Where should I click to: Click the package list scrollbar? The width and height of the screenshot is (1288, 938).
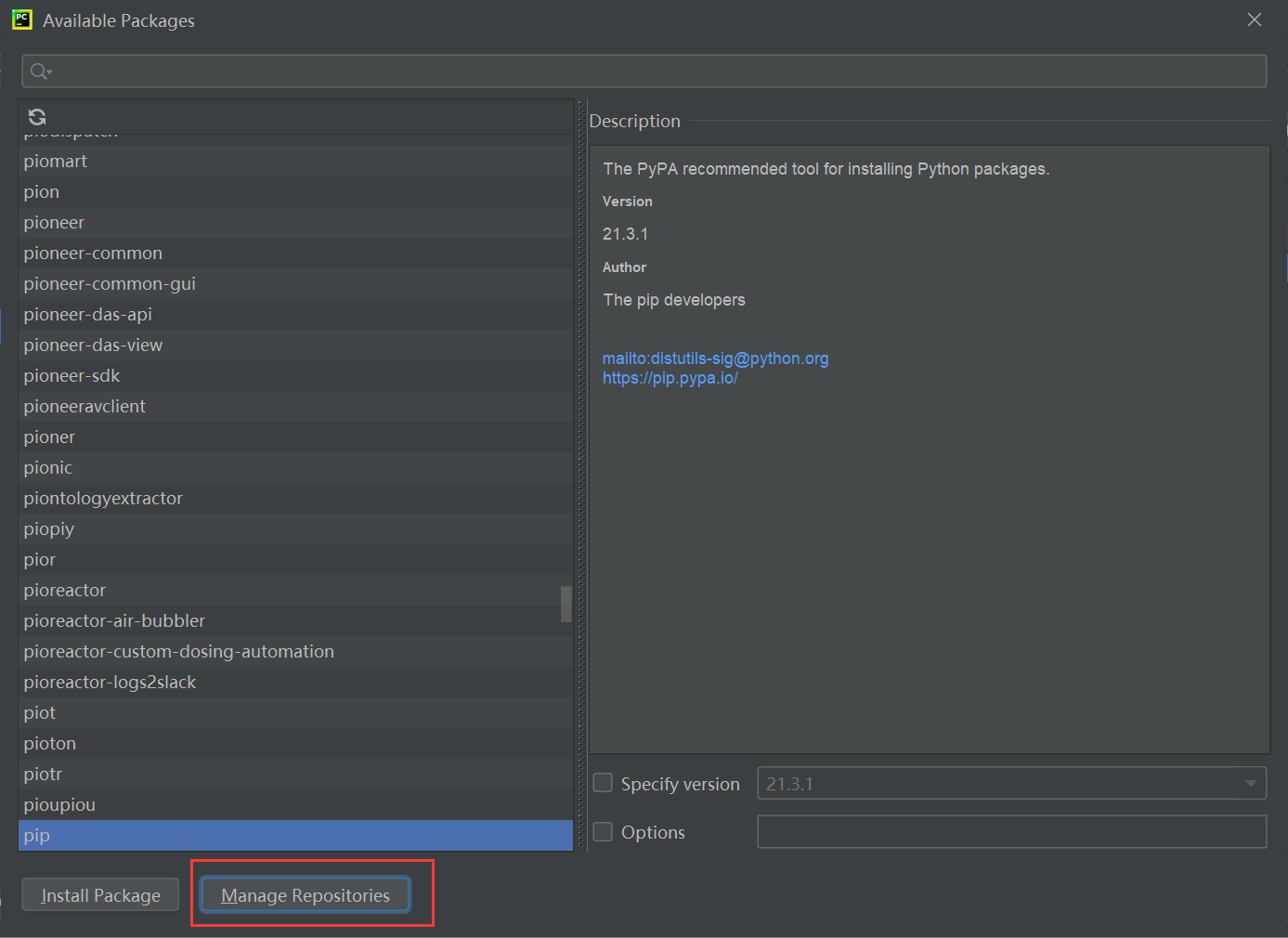point(566,605)
